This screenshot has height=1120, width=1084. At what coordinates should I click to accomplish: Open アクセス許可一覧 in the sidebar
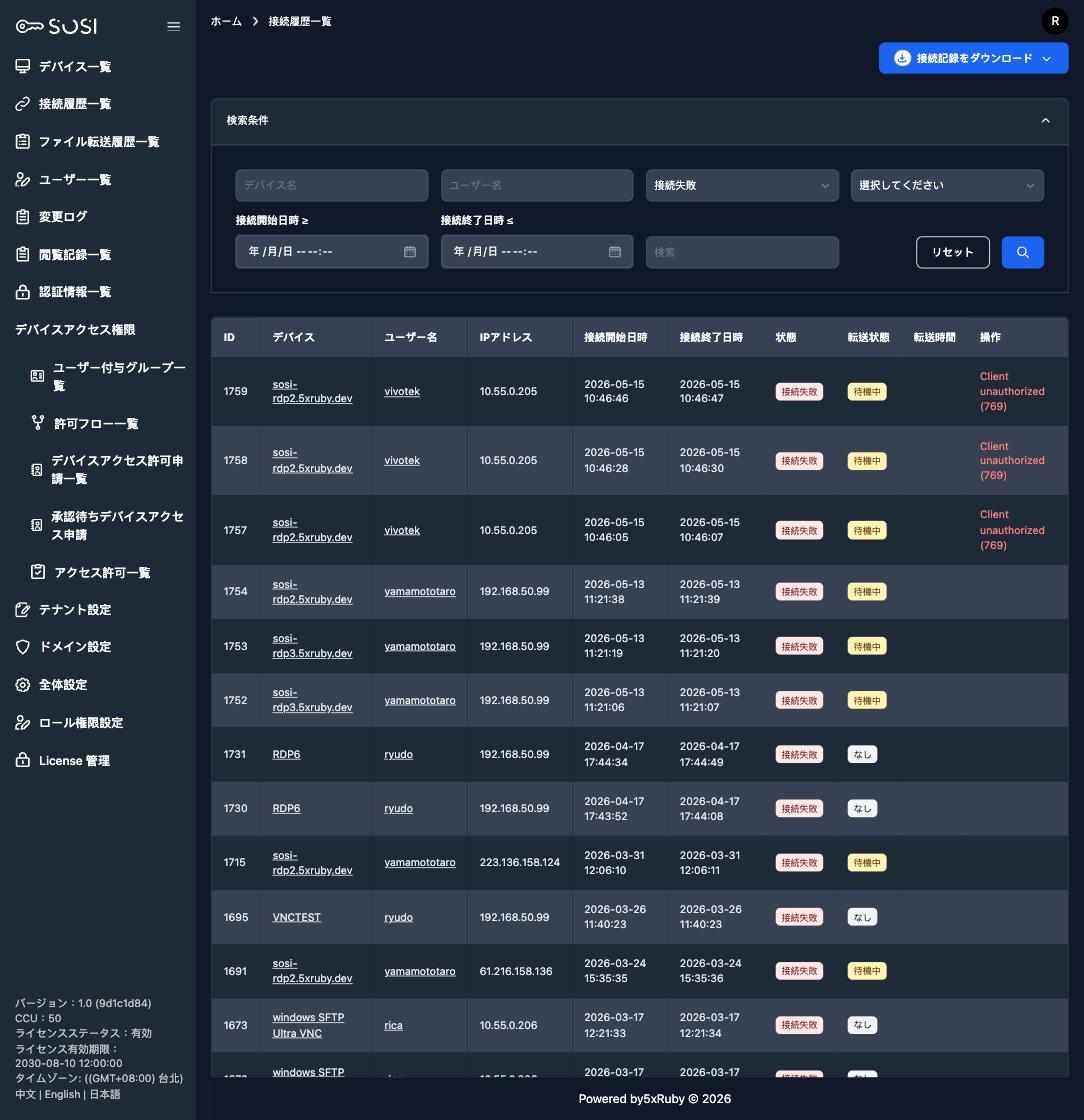coord(102,572)
